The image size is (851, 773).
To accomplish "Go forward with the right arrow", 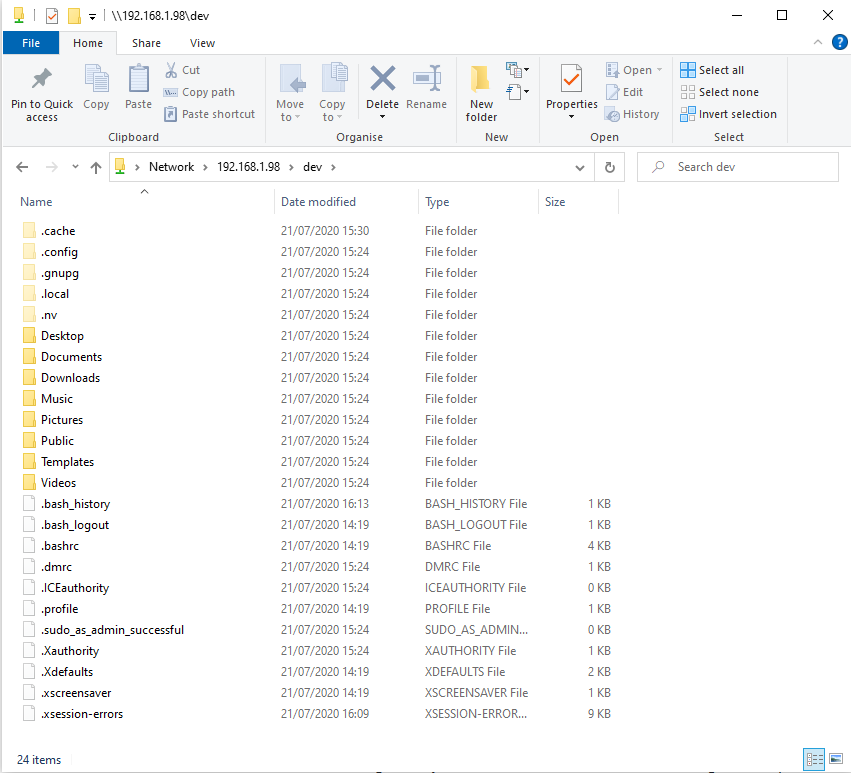I will click(x=52, y=167).
